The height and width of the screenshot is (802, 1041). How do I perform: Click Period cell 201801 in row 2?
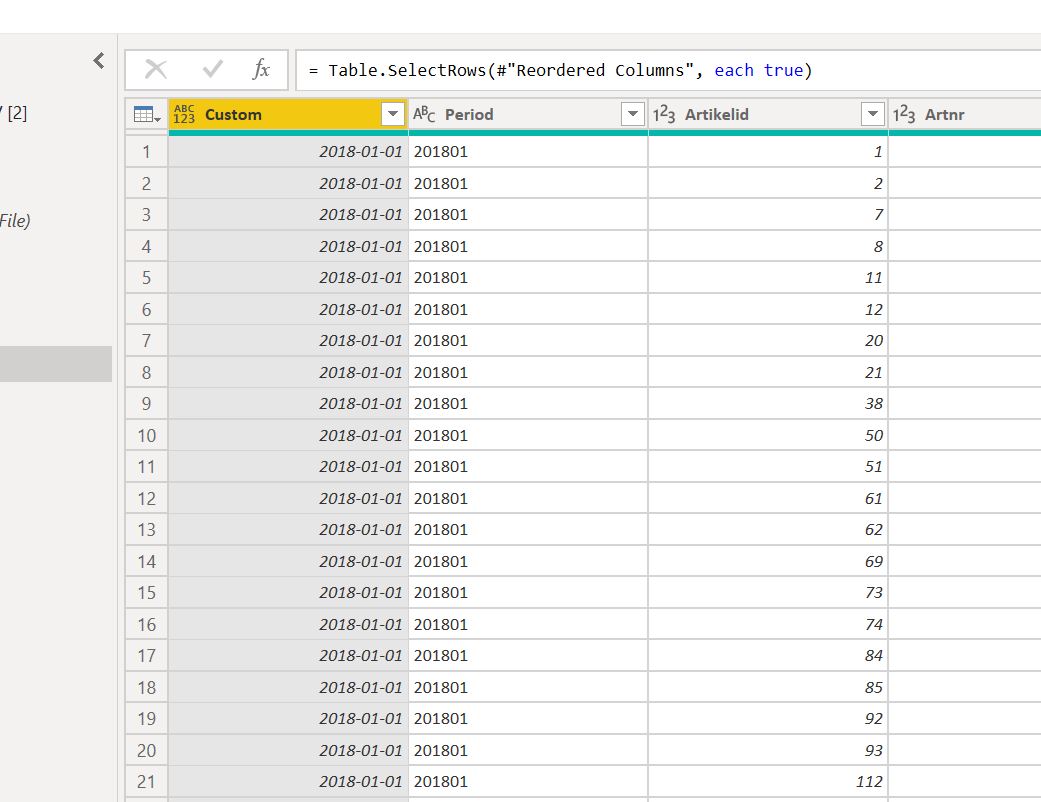pos(528,183)
